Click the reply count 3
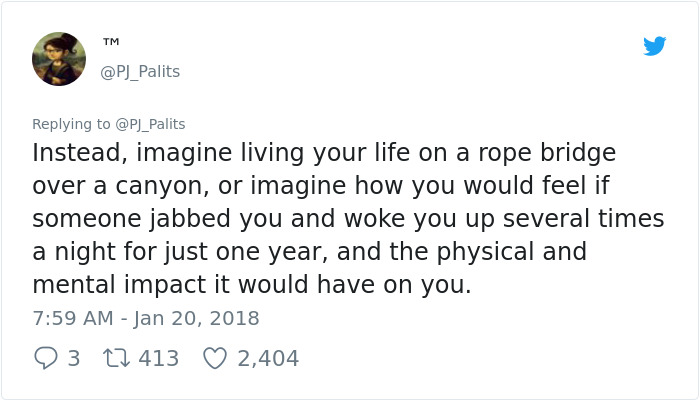The width and height of the screenshot is (700, 401). tap(73, 358)
